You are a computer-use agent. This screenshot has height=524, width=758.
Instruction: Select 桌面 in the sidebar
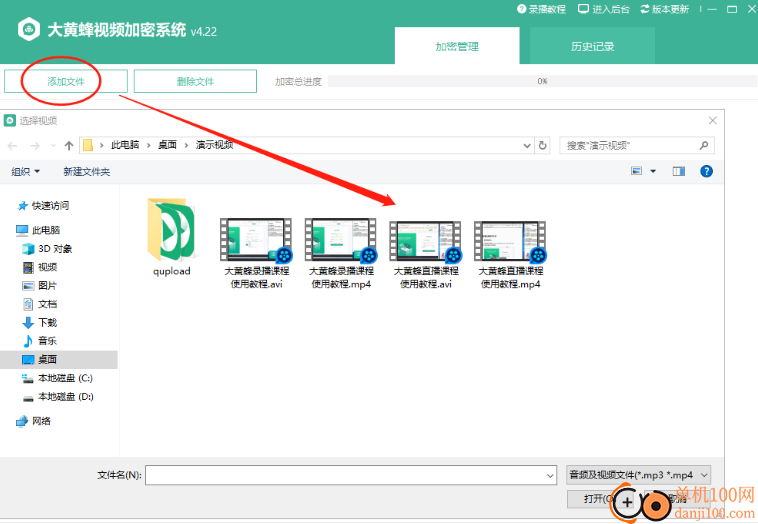pos(58,359)
